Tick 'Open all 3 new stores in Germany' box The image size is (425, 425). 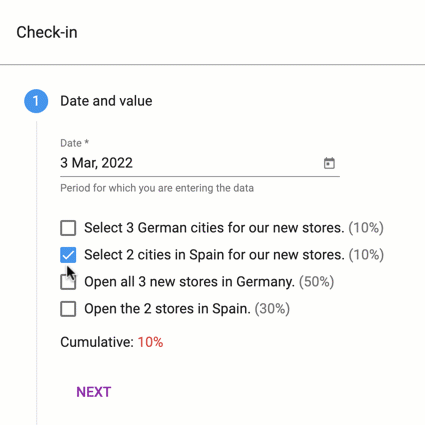point(68,282)
